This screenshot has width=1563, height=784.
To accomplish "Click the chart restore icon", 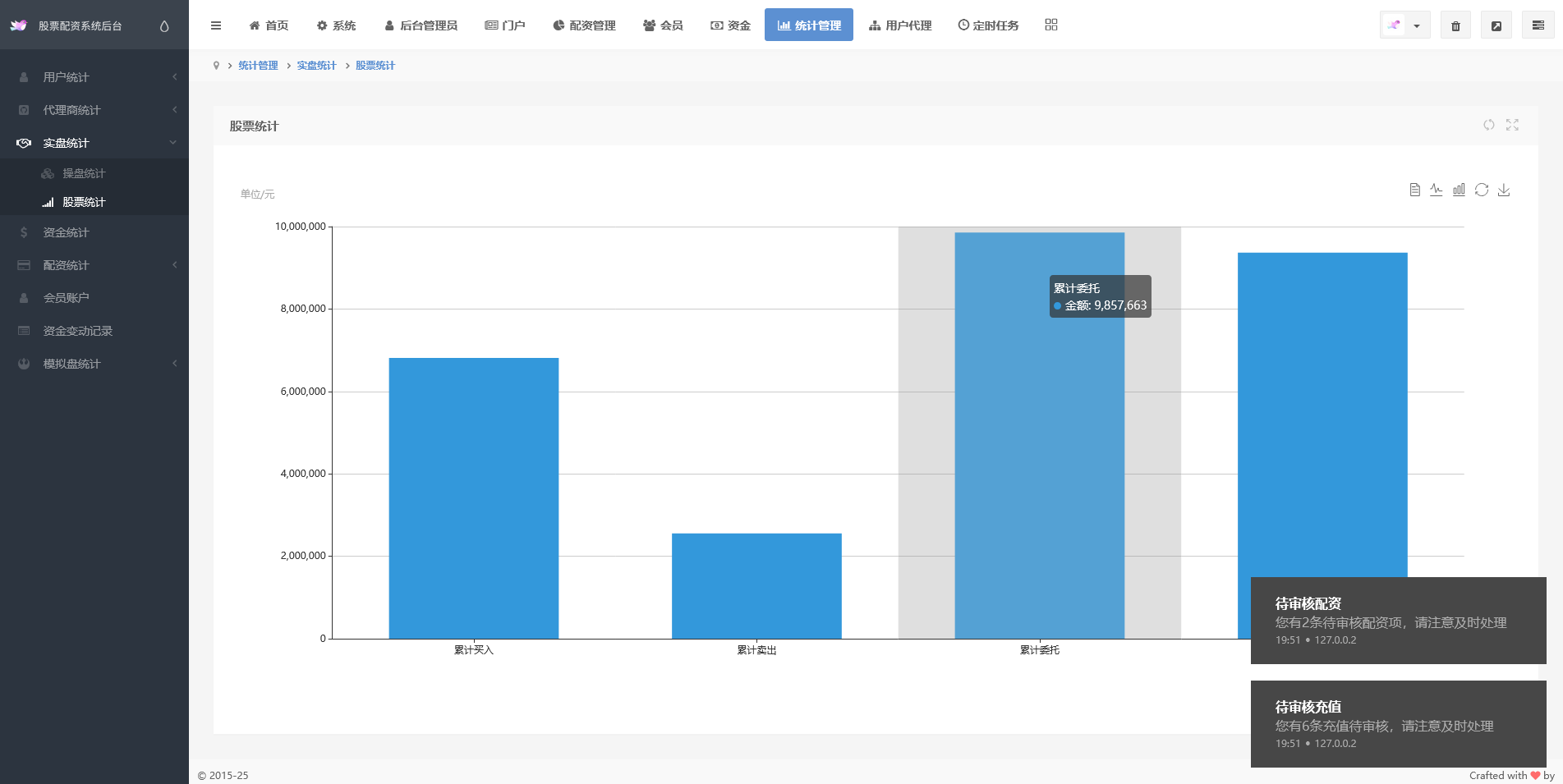I will pos(1482,190).
